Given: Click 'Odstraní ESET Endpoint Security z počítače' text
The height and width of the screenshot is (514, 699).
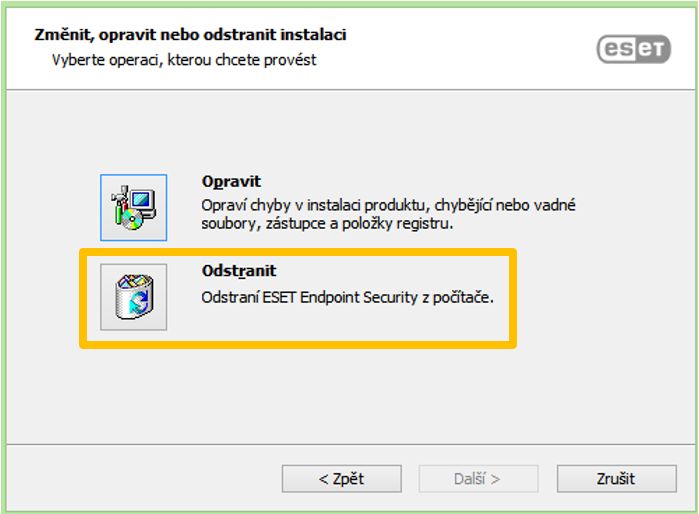Looking at the screenshot, I should 347,297.
